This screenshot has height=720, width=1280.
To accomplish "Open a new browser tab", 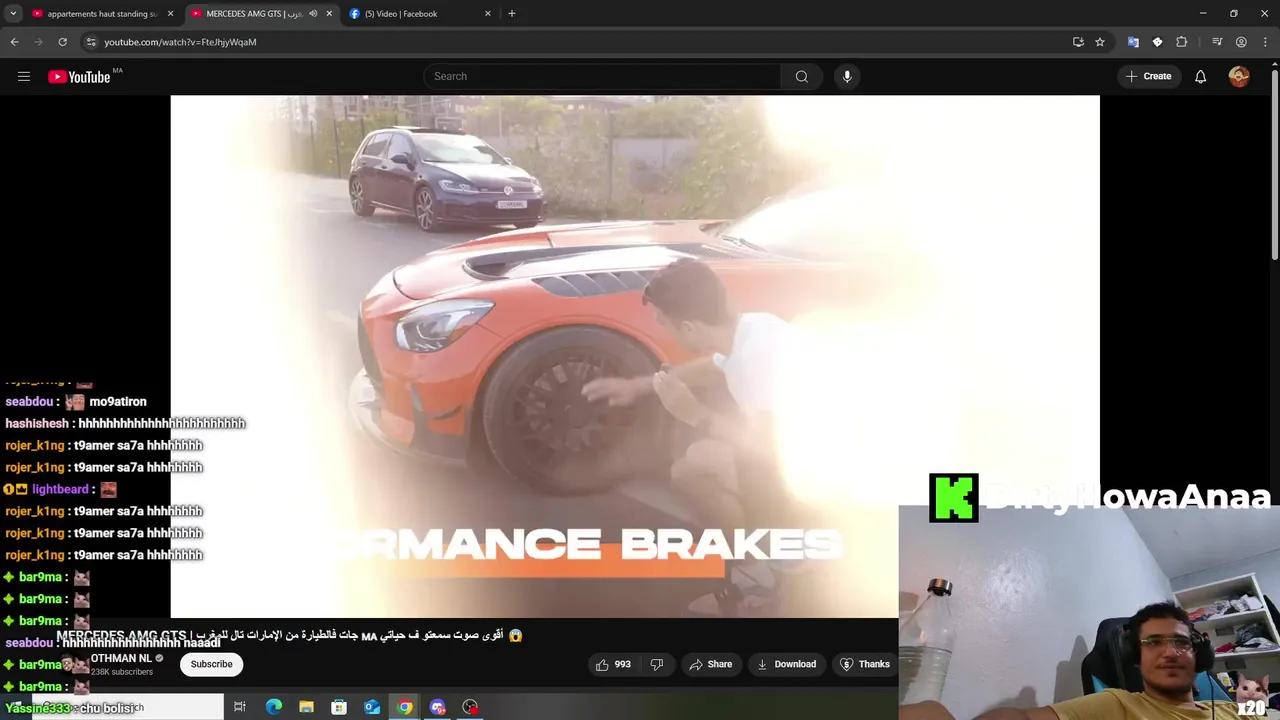I will point(512,14).
